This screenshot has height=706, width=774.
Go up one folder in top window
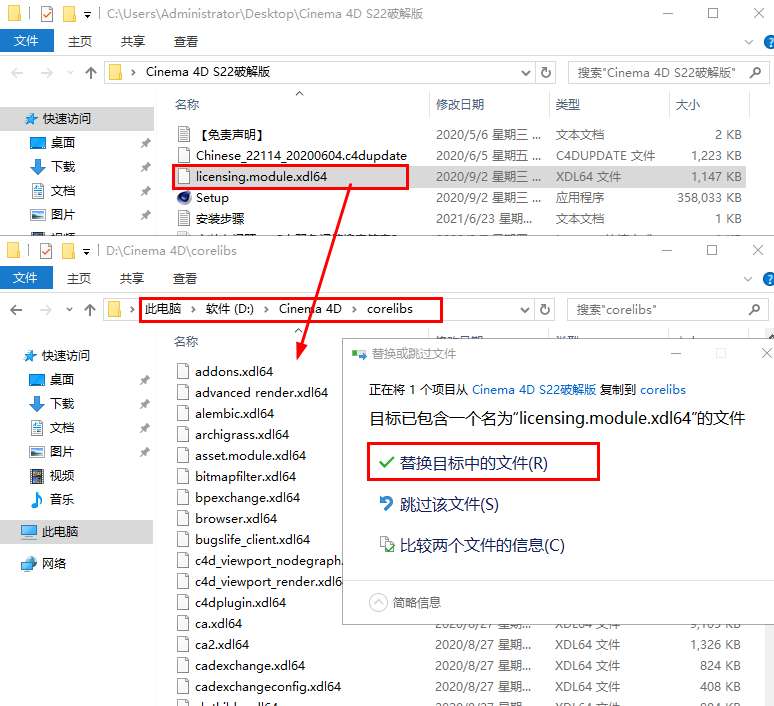click(91, 73)
